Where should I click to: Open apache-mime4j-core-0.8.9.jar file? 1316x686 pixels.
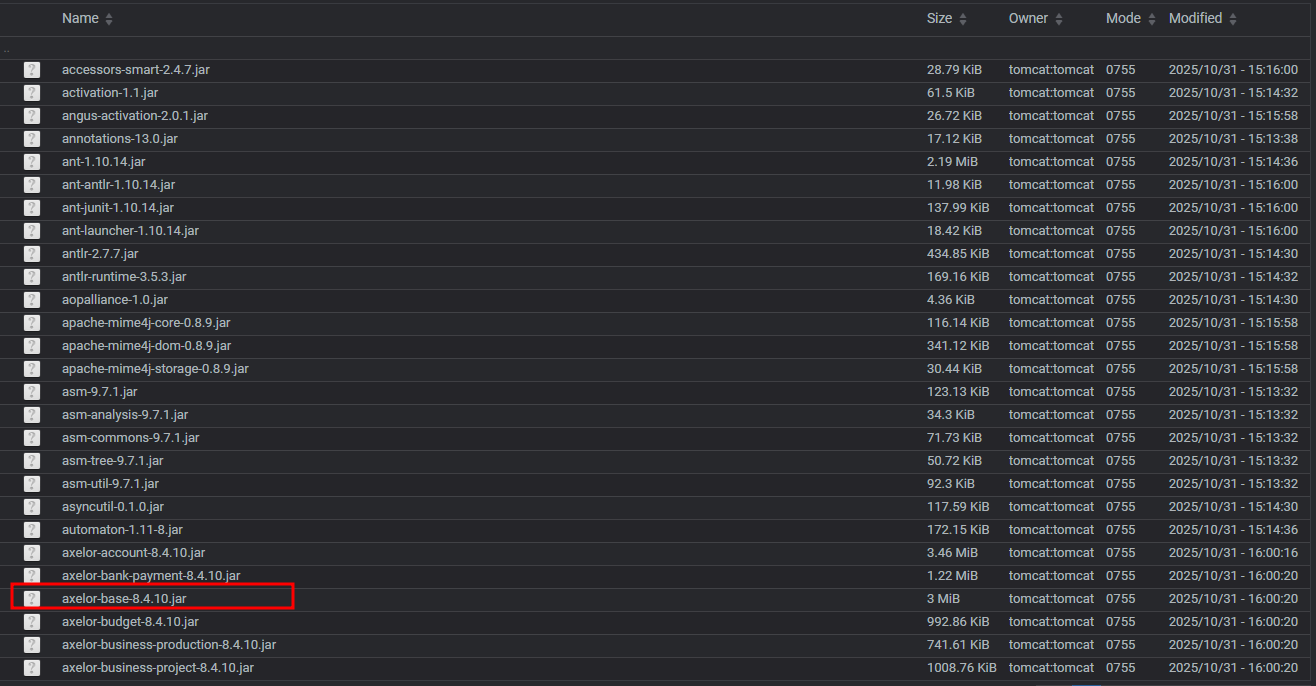pyautogui.click(x=146, y=323)
